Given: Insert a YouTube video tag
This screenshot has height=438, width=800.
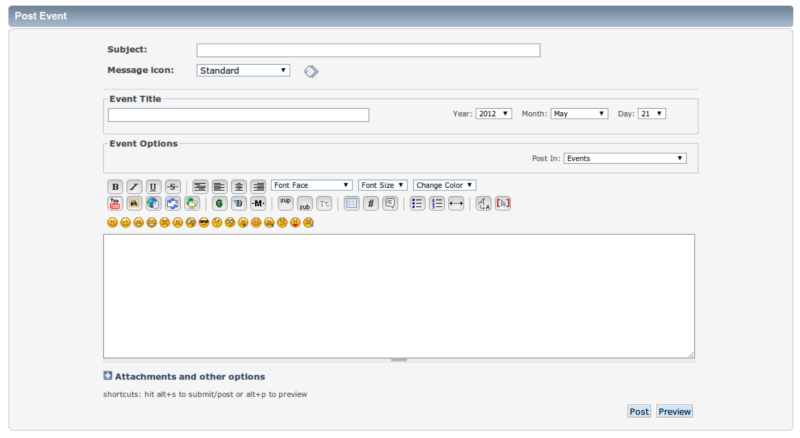Looking at the screenshot, I should (x=114, y=203).
